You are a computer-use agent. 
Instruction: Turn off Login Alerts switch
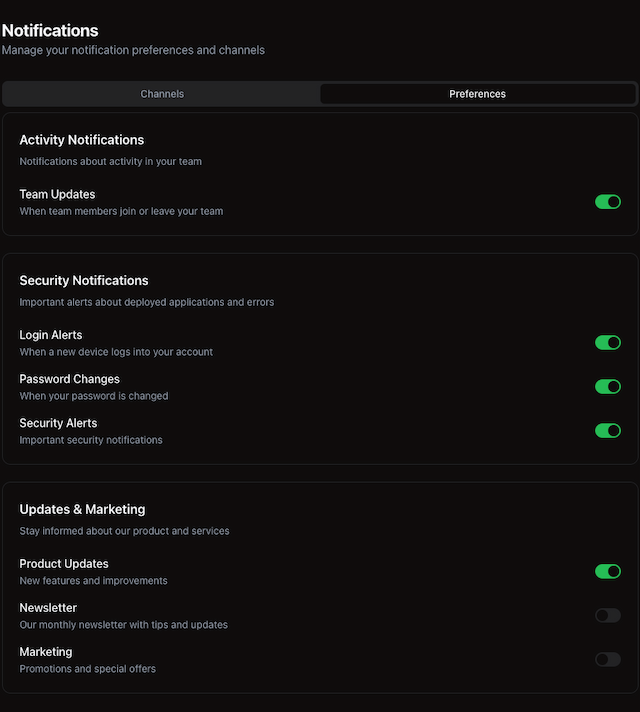click(608, 342)
